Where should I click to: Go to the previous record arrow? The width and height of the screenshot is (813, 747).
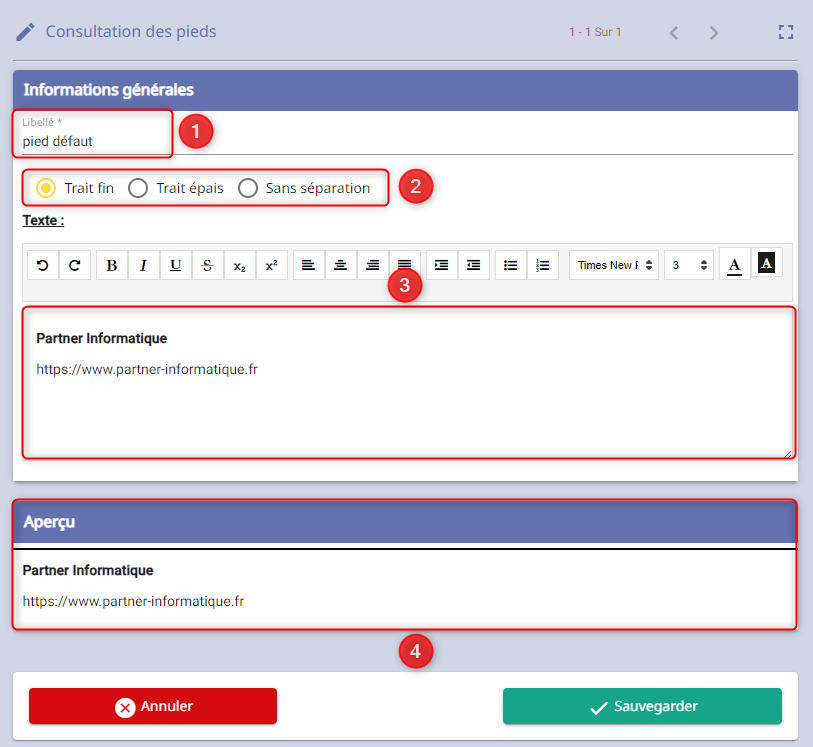674,33
